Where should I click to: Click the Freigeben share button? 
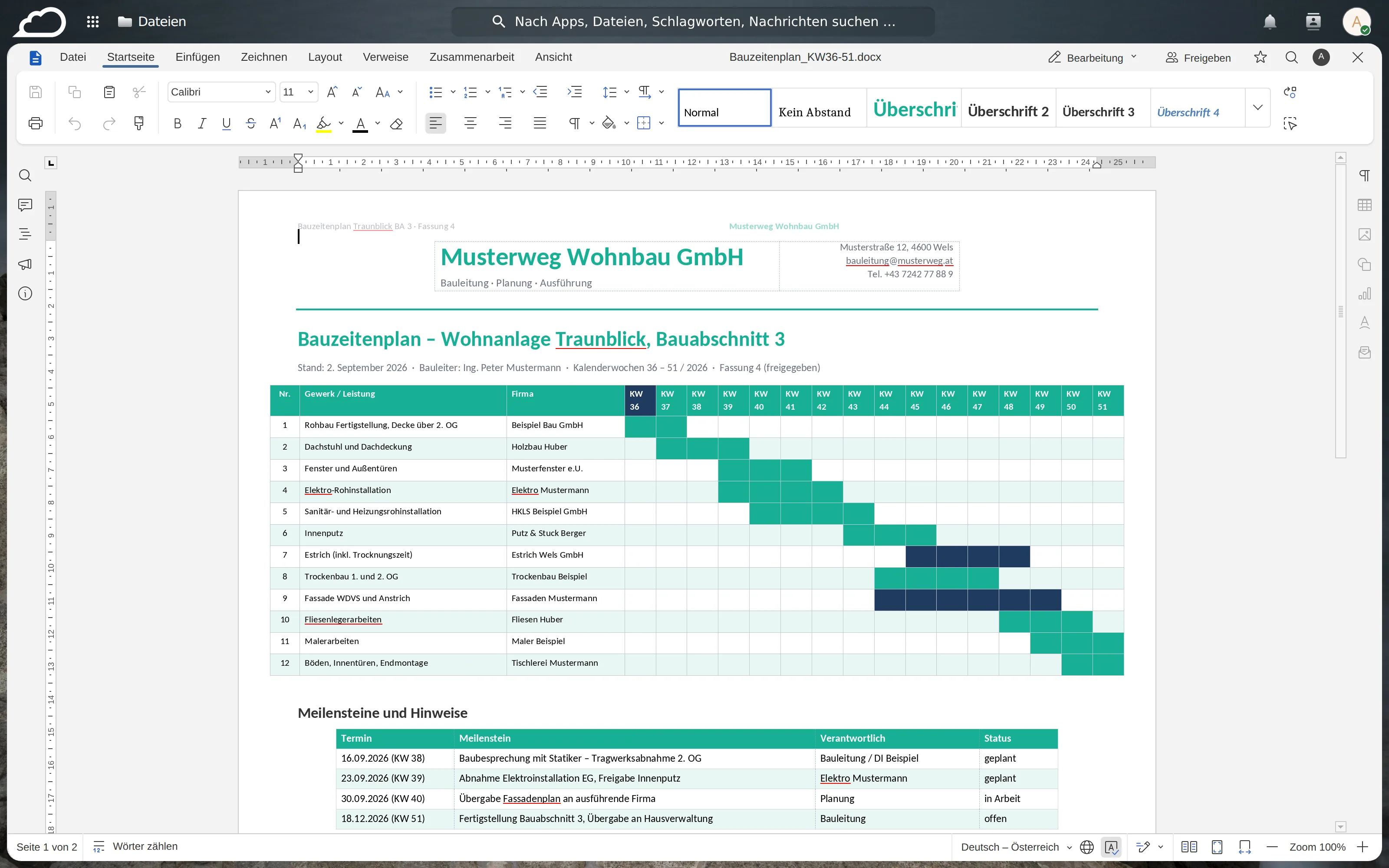[x=1198, y=57]
